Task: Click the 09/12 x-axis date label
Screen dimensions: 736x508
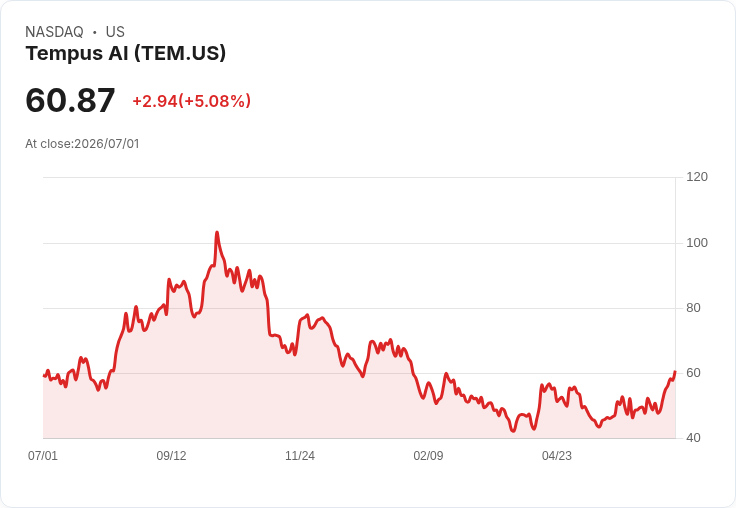Action: 171,455
